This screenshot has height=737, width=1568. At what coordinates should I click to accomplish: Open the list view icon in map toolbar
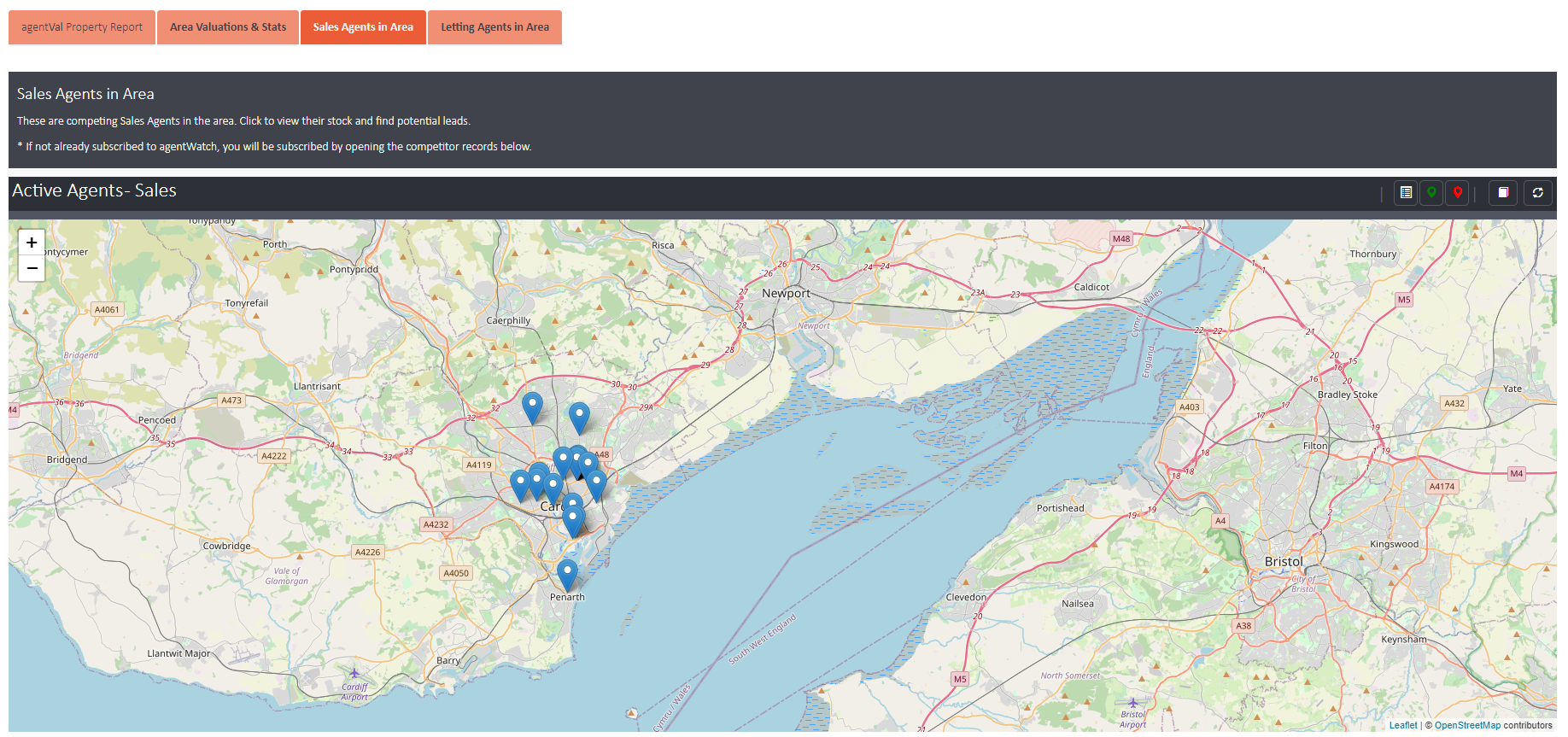pyautogui.click(x=1406, y=193)
